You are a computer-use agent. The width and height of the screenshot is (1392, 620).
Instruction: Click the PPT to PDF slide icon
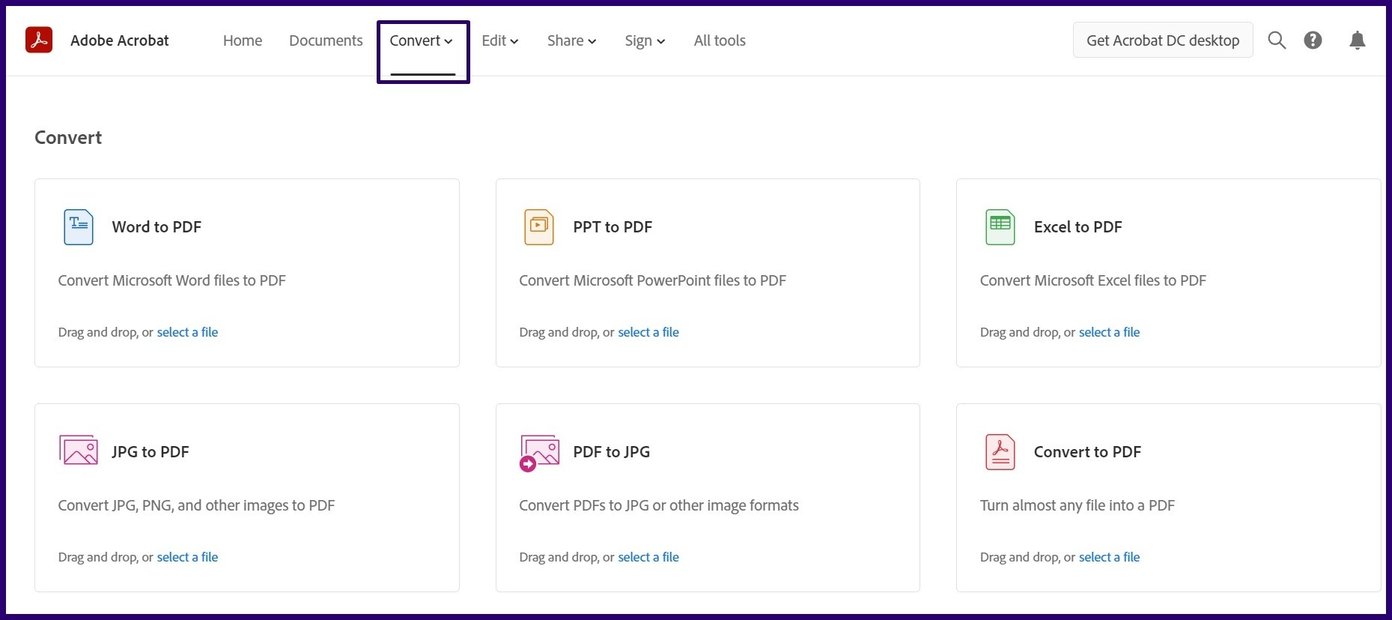click(x=538, y=227)
